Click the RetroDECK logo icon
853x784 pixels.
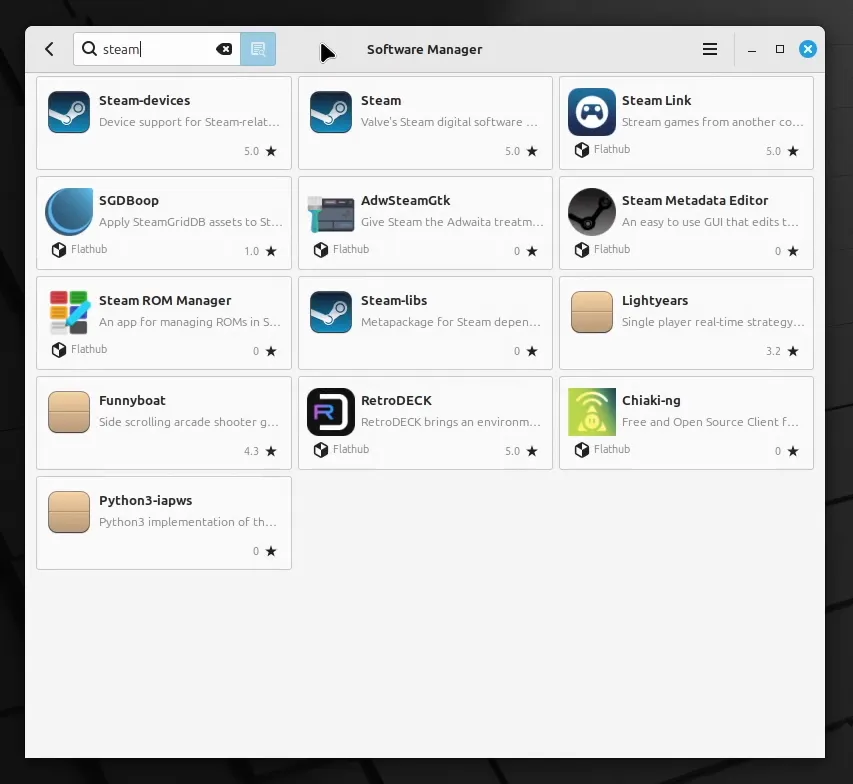330,412
